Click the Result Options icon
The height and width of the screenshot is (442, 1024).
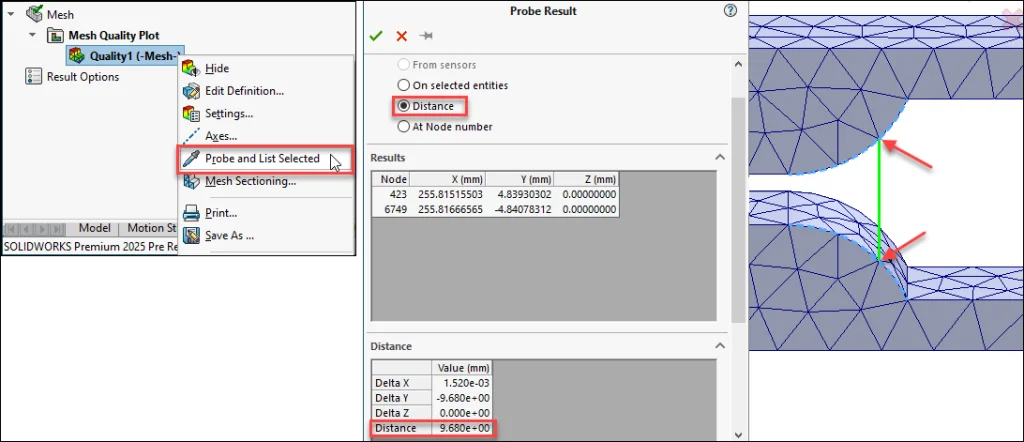[33, 76]
